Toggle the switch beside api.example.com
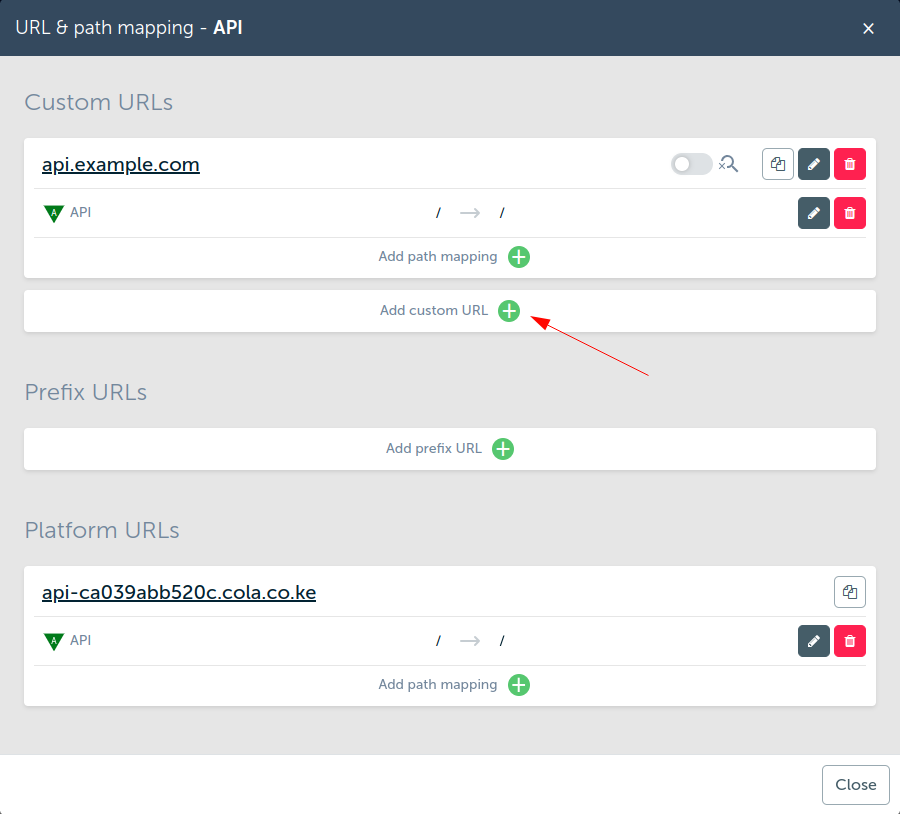The width and height of the screenshot is (900, 814). coord(691,164)
